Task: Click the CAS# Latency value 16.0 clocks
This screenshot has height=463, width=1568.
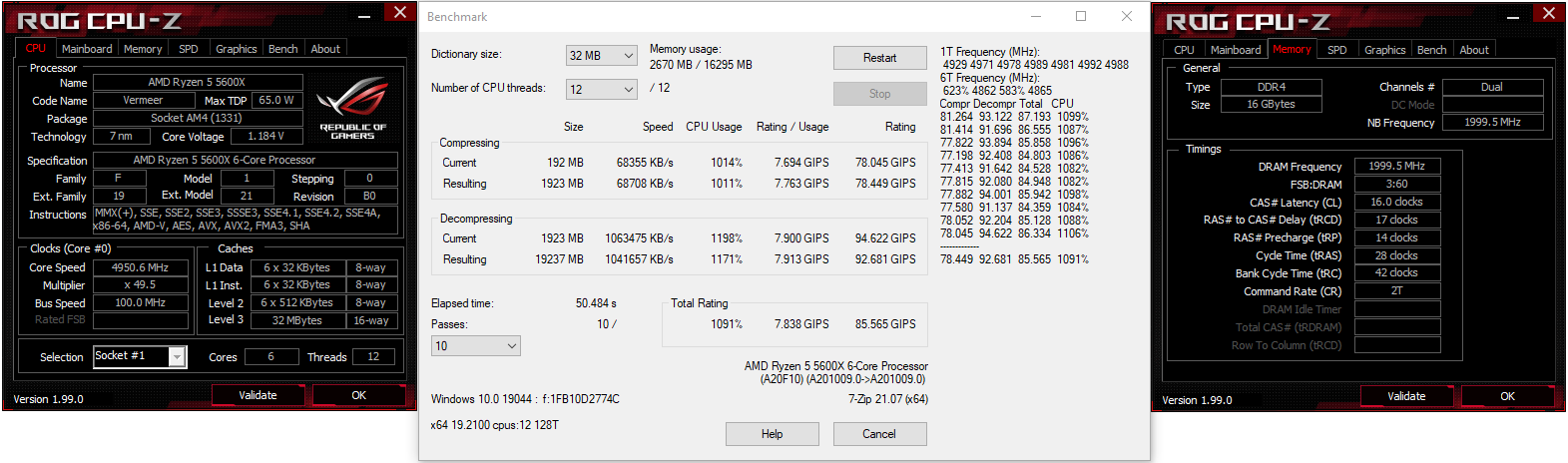Action: [x=1397, y=202]
